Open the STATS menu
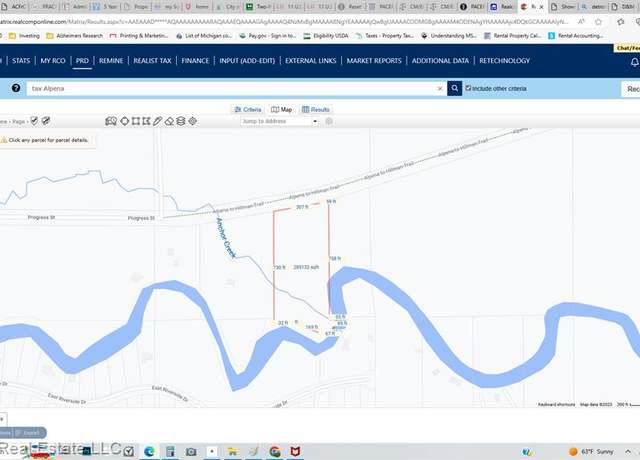This screenshot has height=460, width=640. pyautogui.click(x=21, y=61)
